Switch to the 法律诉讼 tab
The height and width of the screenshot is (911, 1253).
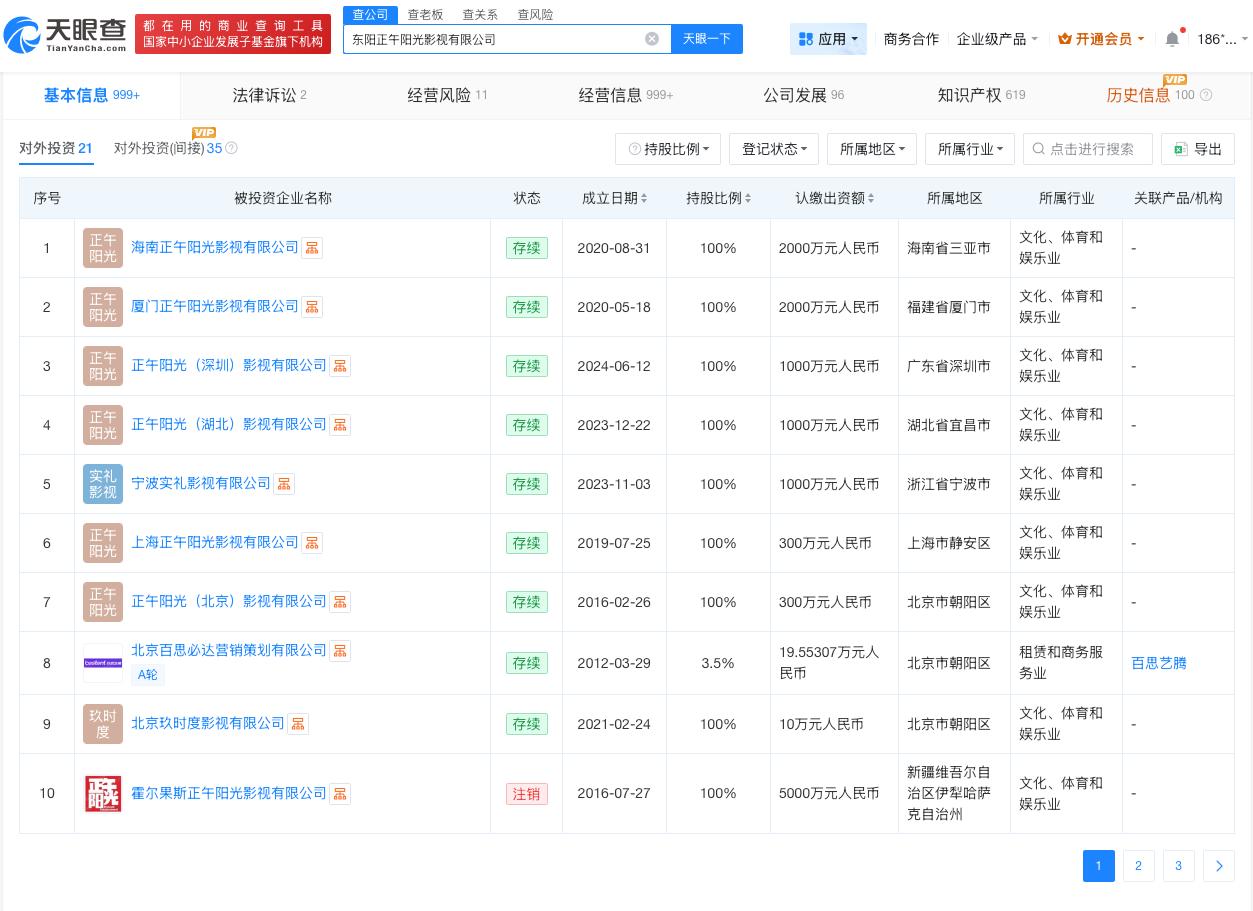tap(265, 95)
